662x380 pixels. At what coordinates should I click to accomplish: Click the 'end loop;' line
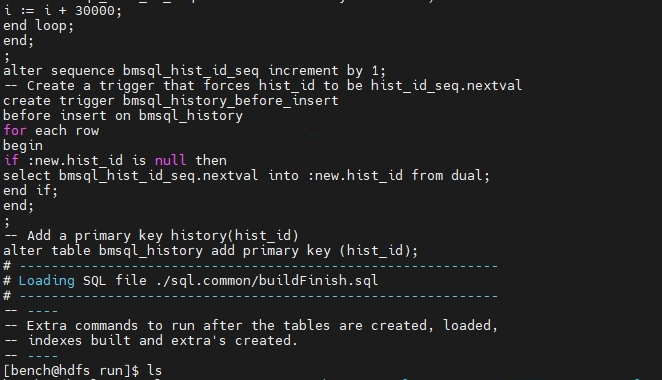[38, 26]
